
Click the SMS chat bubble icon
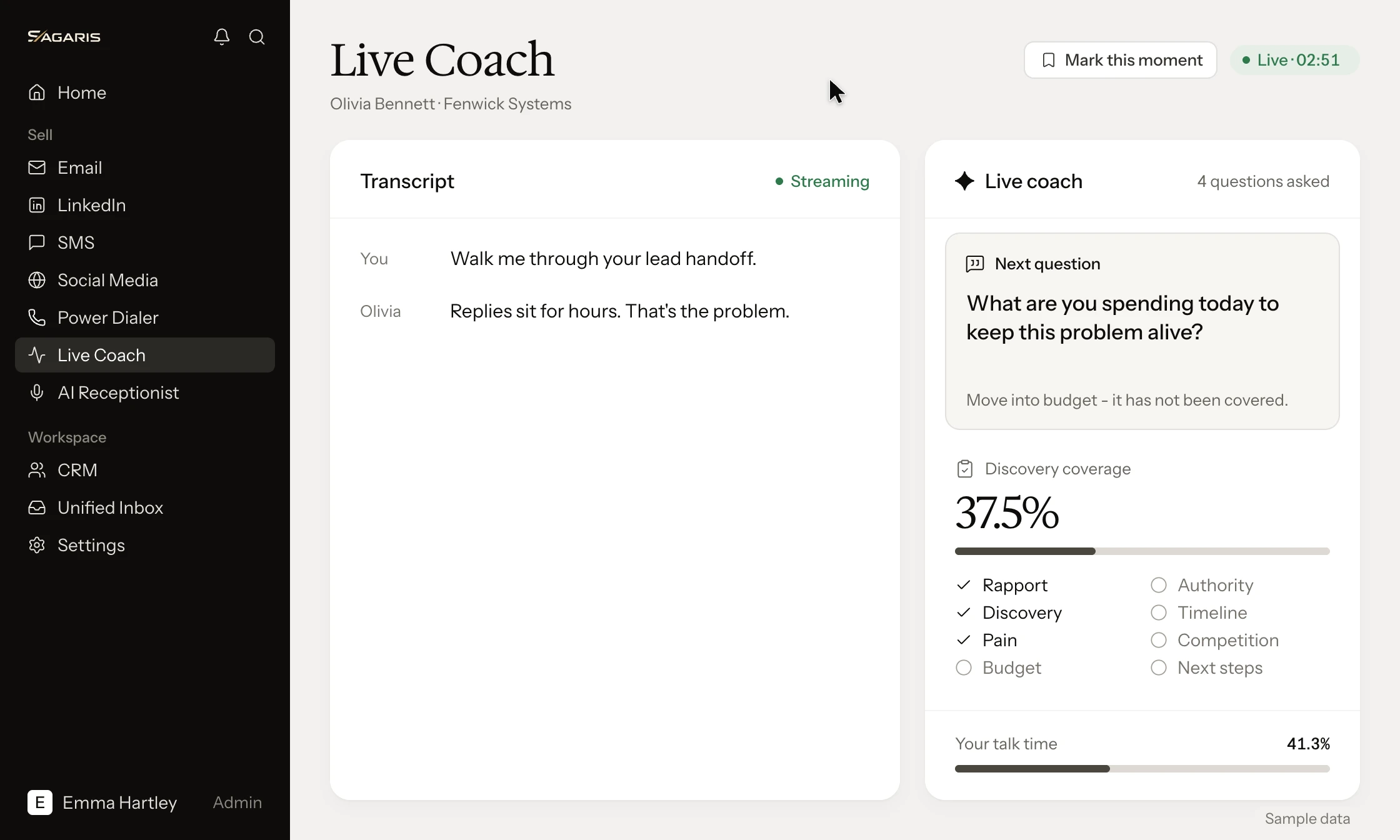click(x=37, y=242)
